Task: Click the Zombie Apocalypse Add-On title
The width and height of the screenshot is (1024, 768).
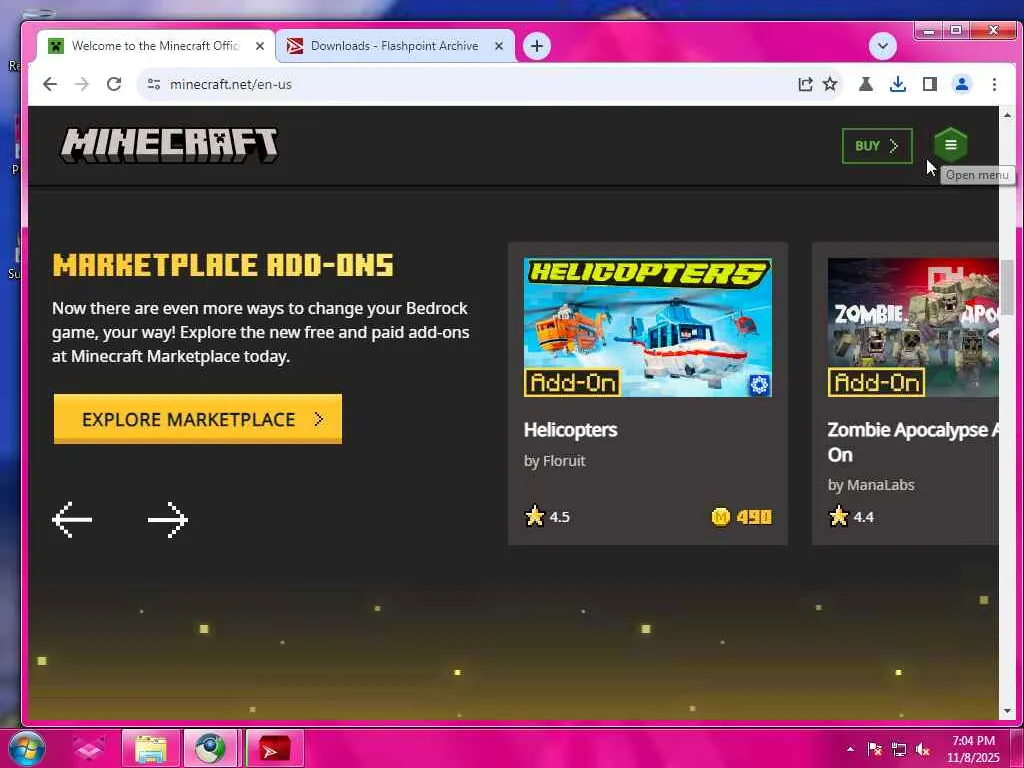Action: click(913, 442)
